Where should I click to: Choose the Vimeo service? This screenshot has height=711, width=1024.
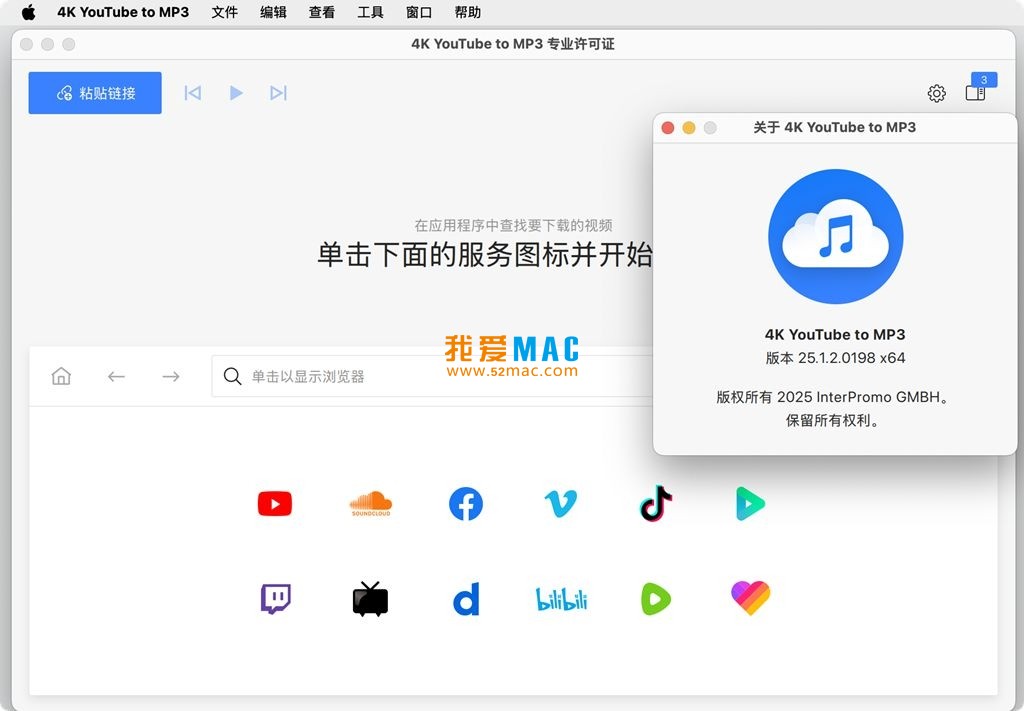point(560,504)
